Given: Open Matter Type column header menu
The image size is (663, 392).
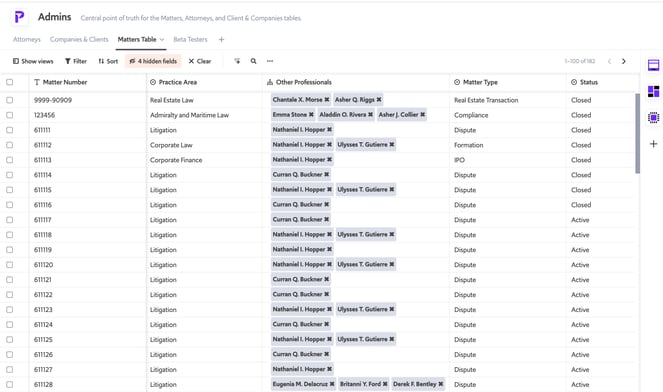Looking at the screenshot, I should (508, 82).
